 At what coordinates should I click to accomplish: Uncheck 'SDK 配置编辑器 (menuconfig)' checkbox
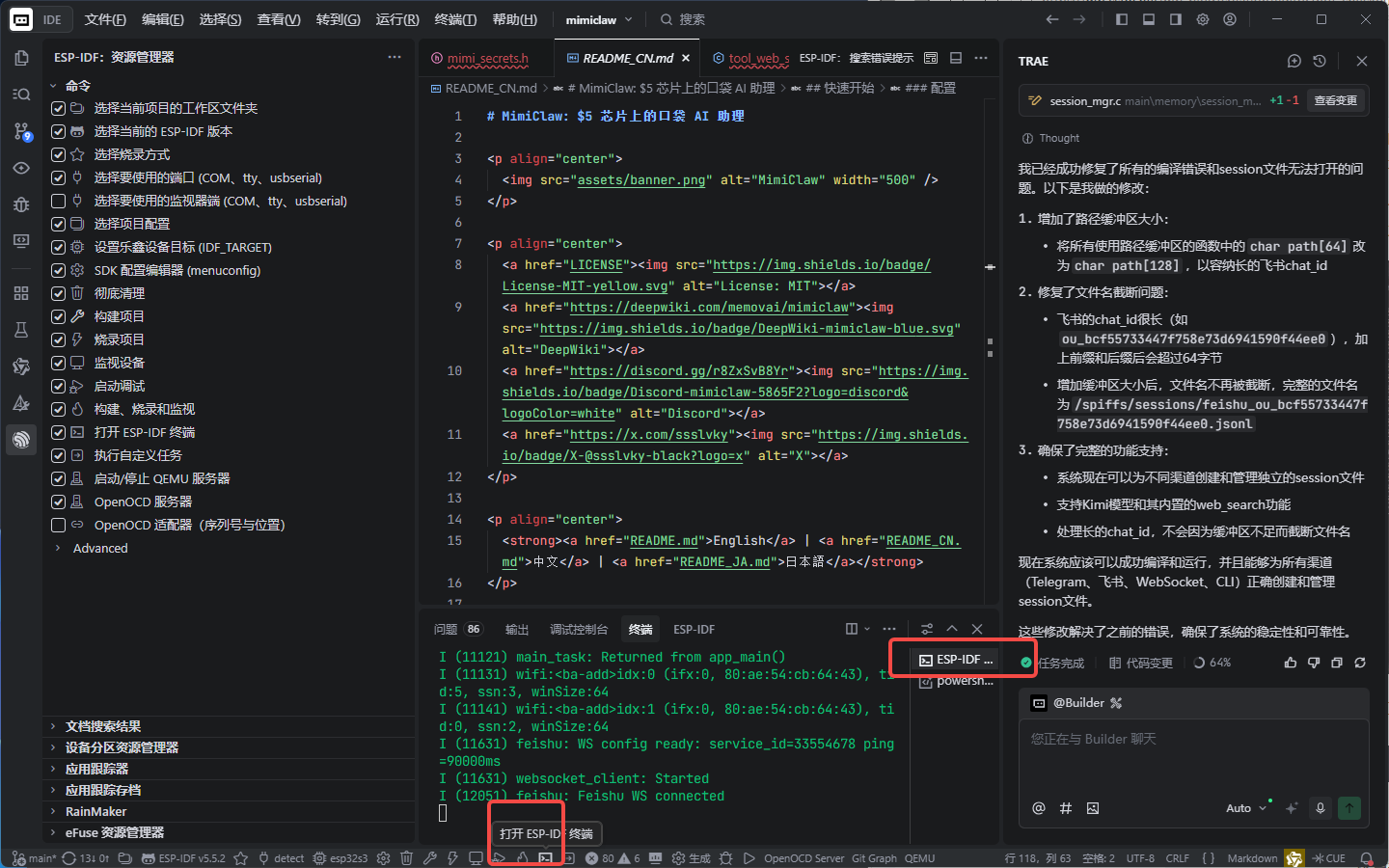(58, 270)
